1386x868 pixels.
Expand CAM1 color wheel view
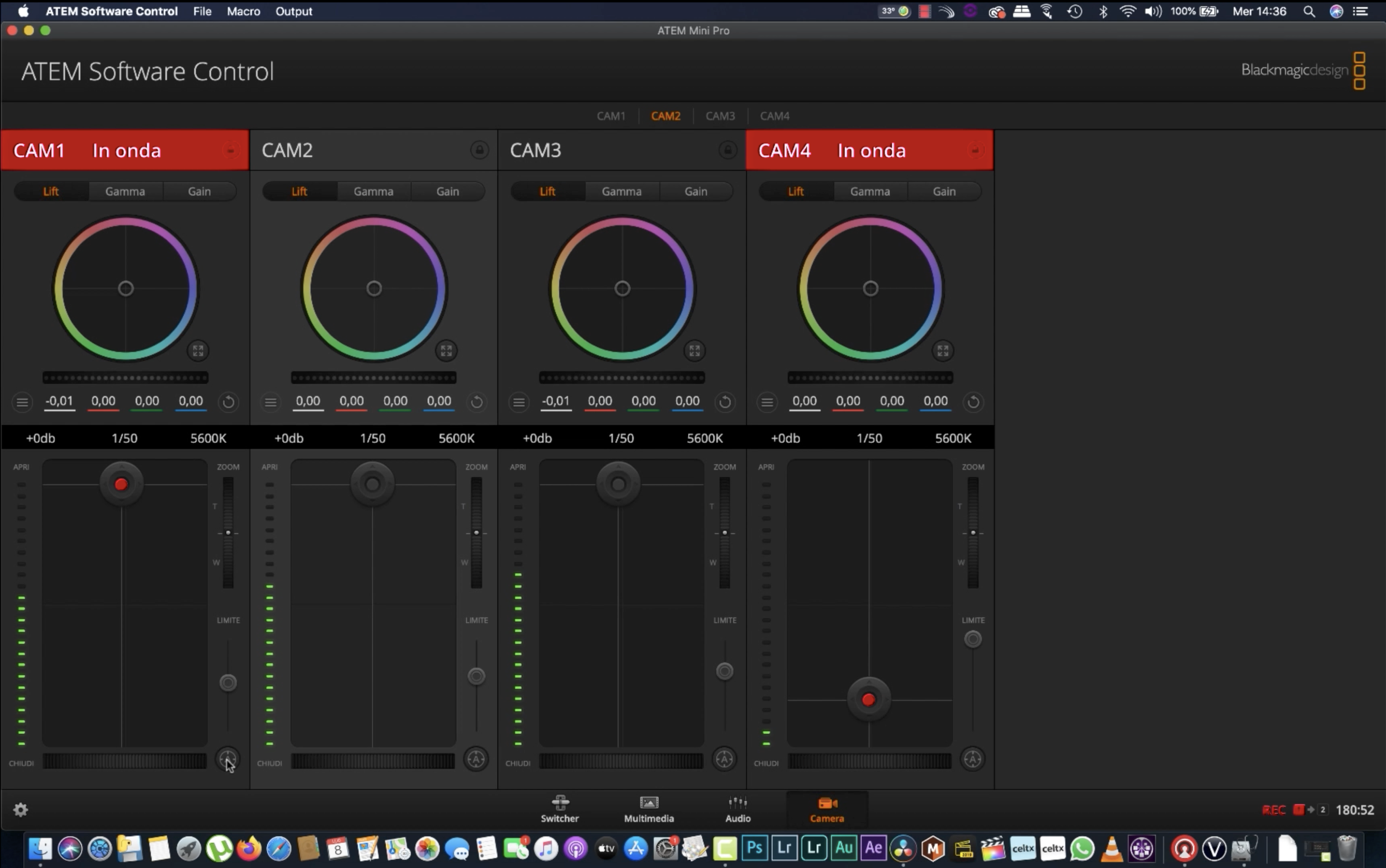pyautogui.click(x=198, y=351)
